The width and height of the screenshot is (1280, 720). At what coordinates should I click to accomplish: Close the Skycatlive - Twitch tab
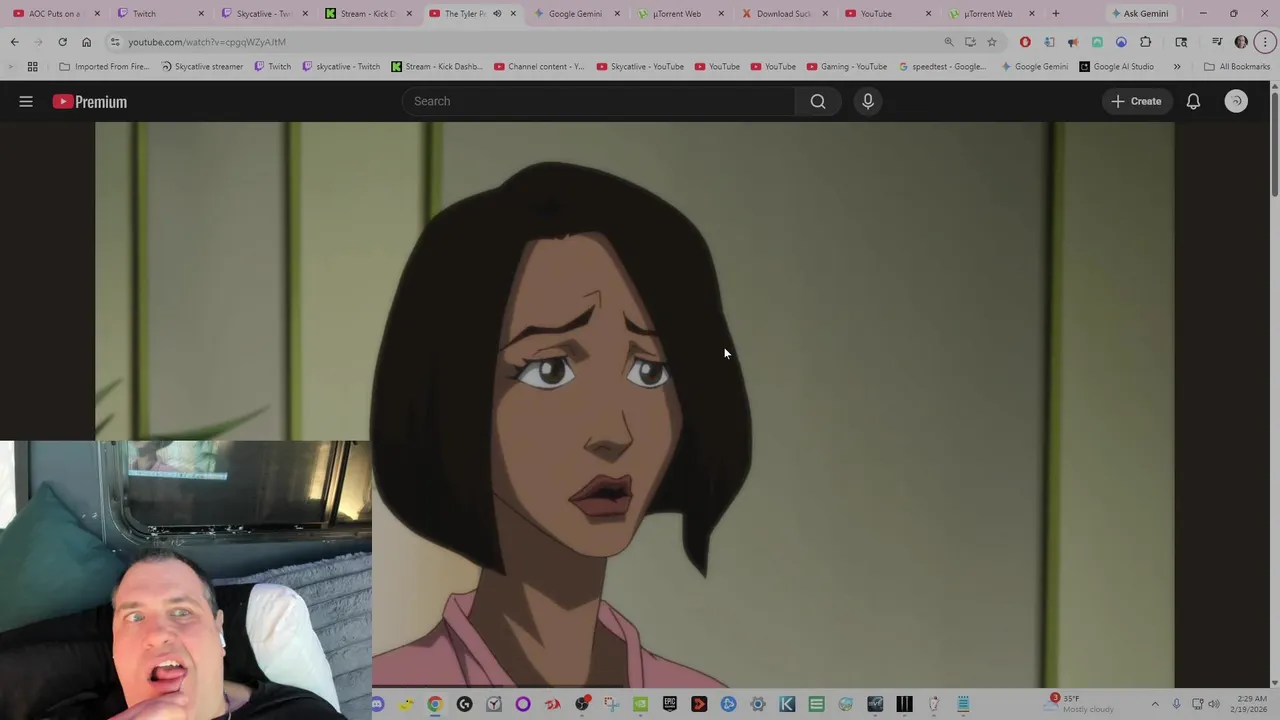pyautogui.click(x=305, y=14)
